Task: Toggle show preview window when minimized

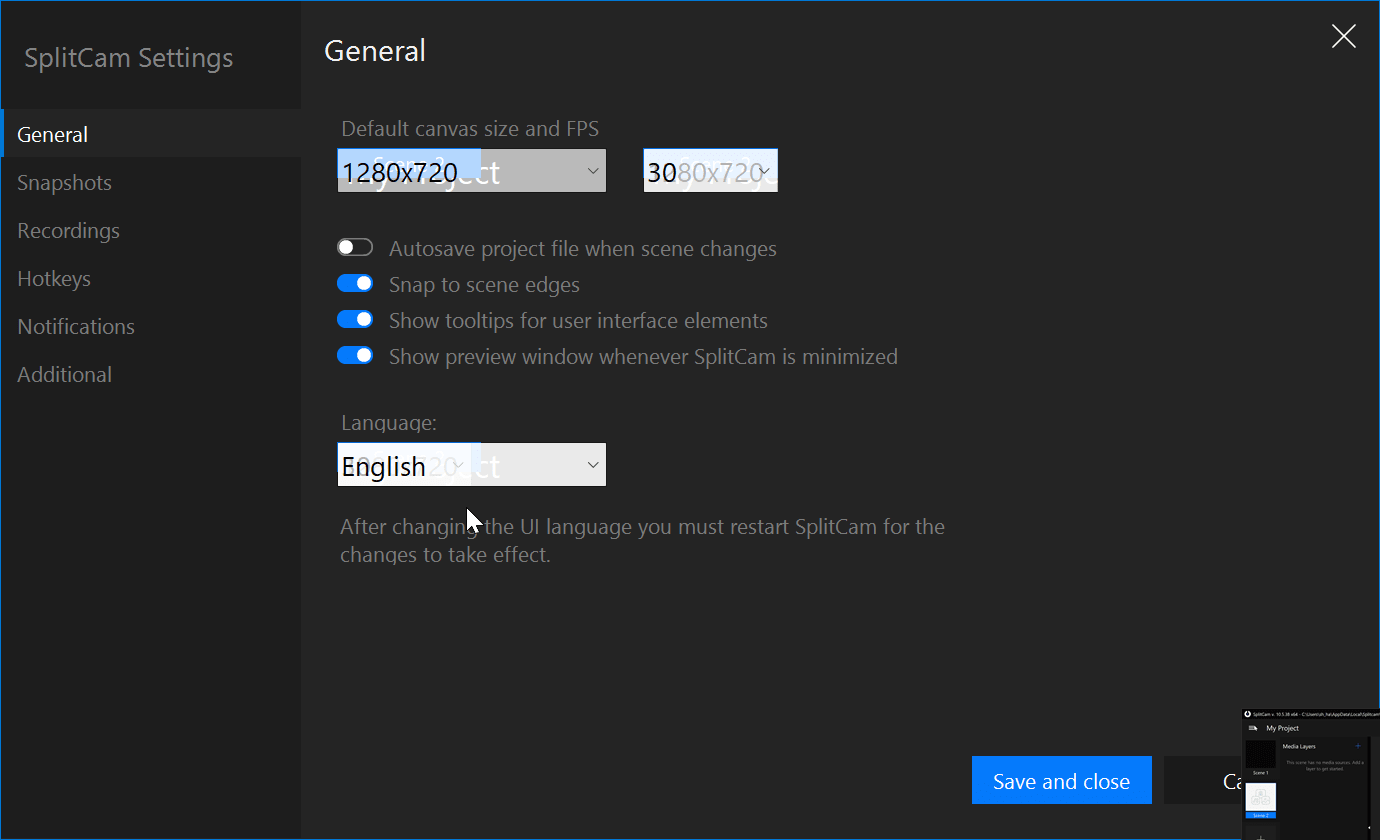Action: tap(355, 356)
